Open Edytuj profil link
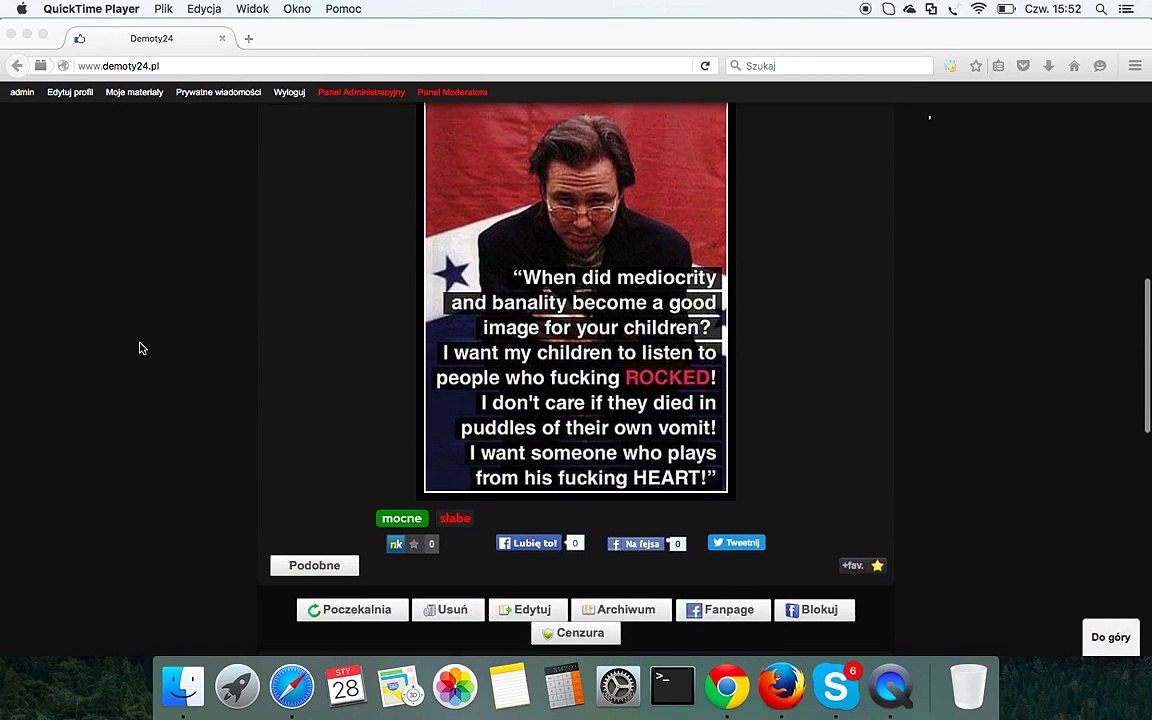This screenshot has width=1152, height=720. point(70,92)
